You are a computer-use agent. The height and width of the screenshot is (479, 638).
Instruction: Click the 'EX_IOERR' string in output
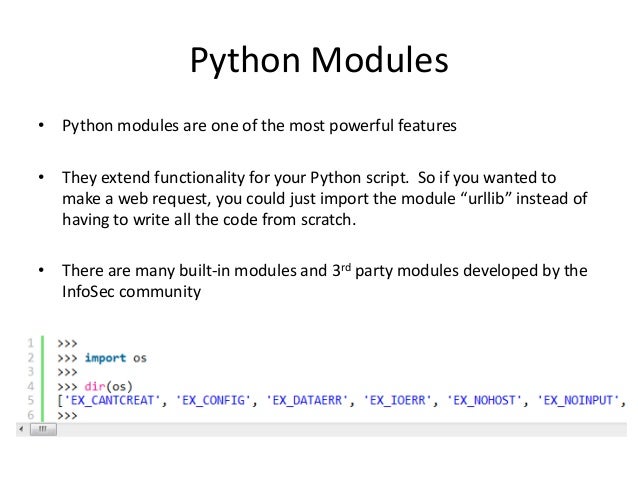(398, 400)
